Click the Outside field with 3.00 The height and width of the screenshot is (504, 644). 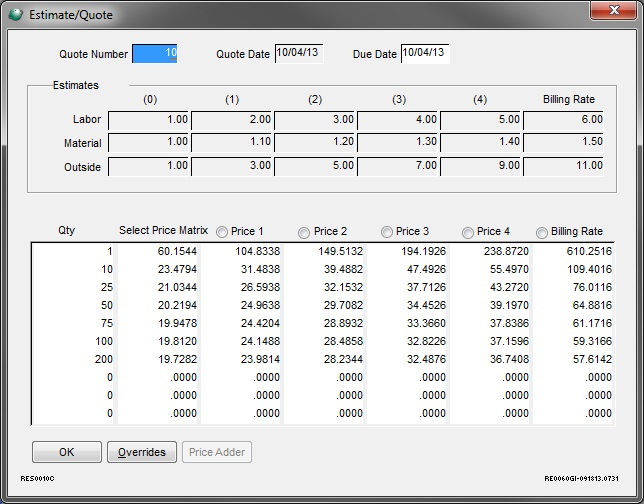(231, 166)
